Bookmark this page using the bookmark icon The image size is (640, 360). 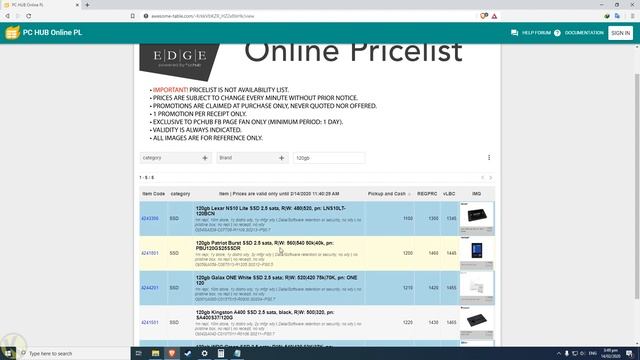pos(133,16)
